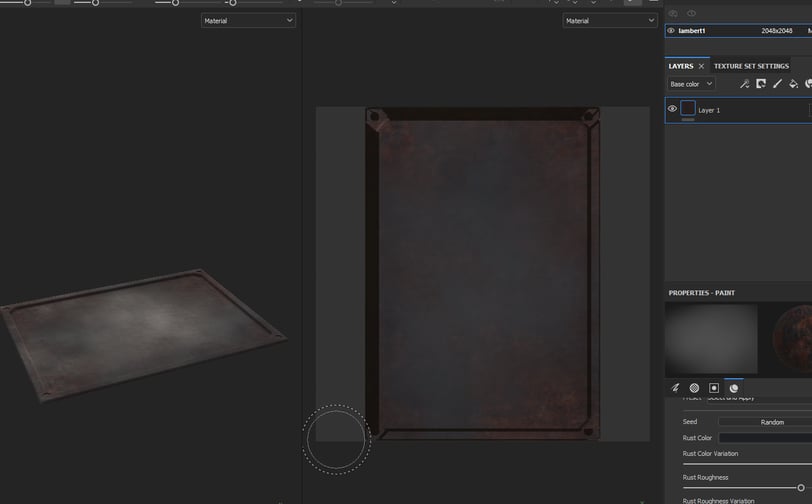
Task: Hide Layer 1 using its eye icon
Action: point(672,109)
